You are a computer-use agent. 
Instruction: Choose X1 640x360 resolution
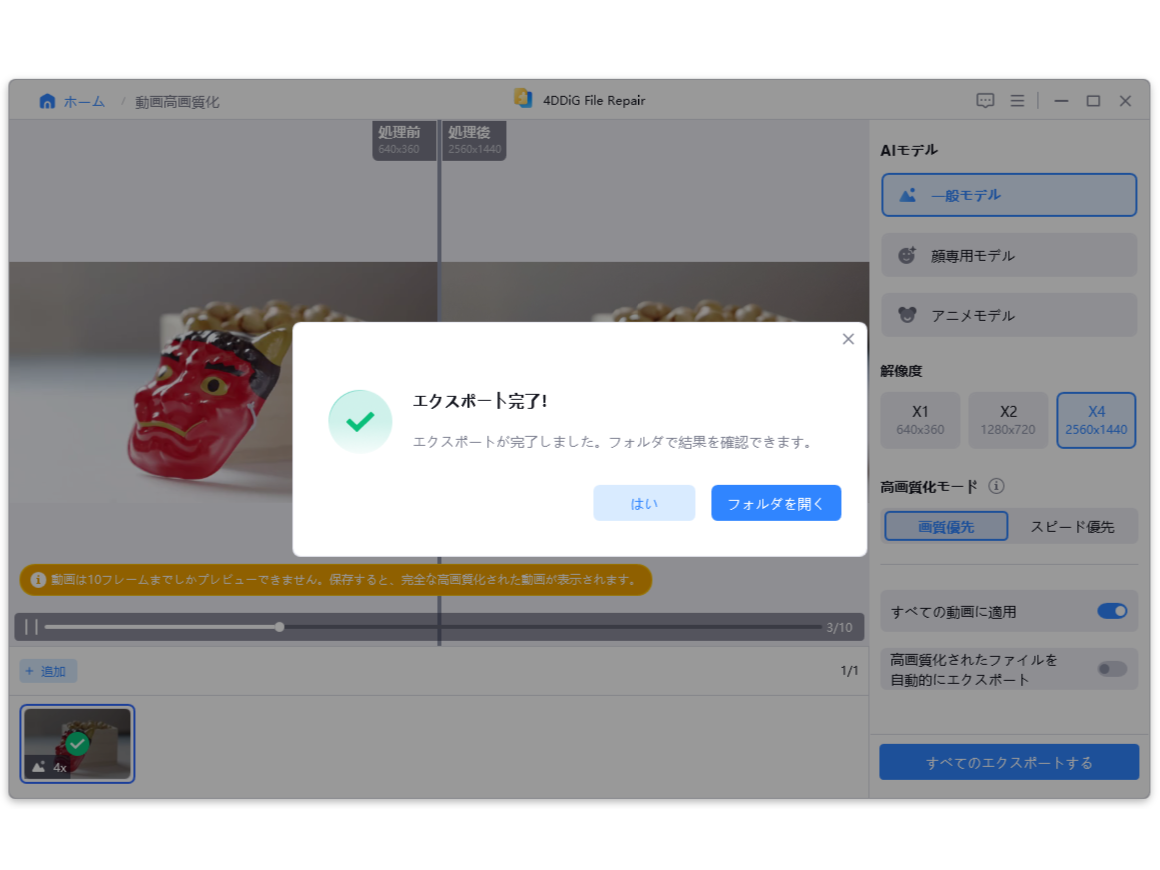(x=920, y=420)
